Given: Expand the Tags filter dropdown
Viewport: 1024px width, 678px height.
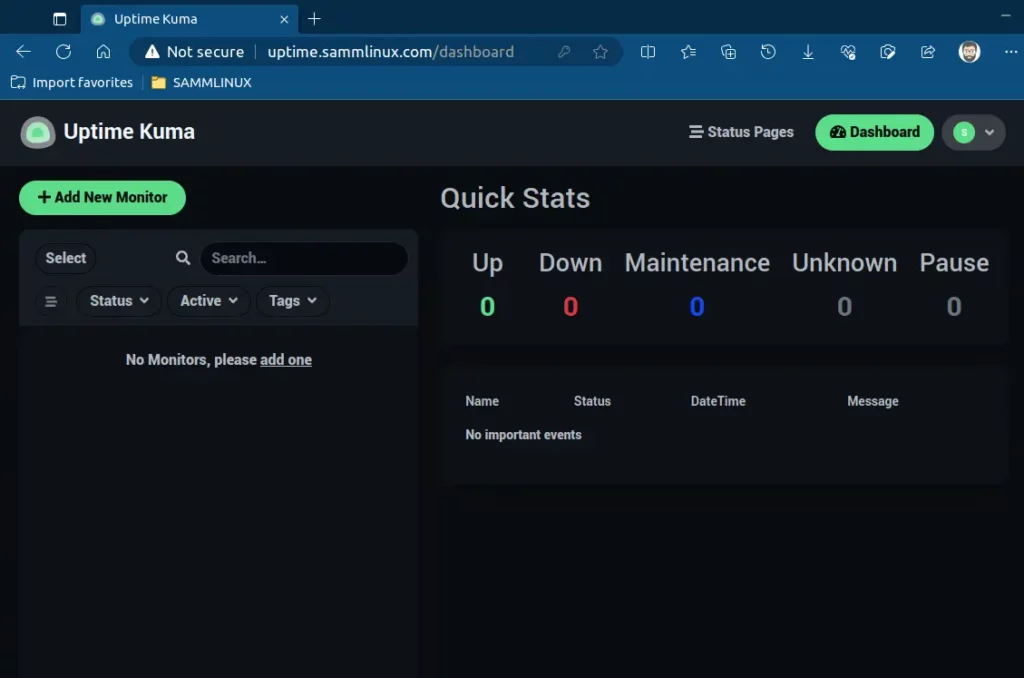Looking at the screenshot, I should (293, 301).
